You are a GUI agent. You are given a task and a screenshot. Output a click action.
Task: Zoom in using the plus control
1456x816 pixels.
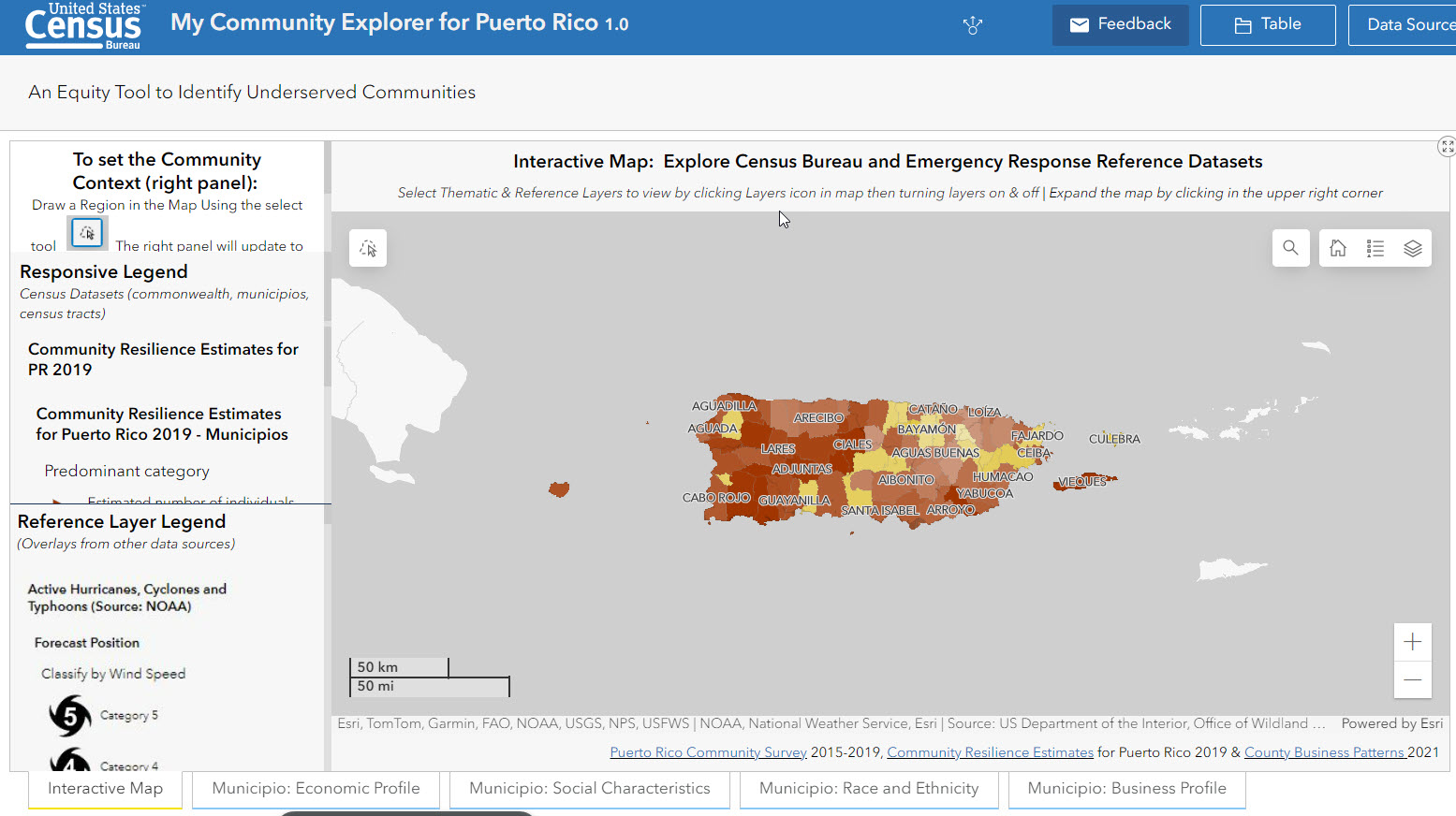click(1412, 642)
